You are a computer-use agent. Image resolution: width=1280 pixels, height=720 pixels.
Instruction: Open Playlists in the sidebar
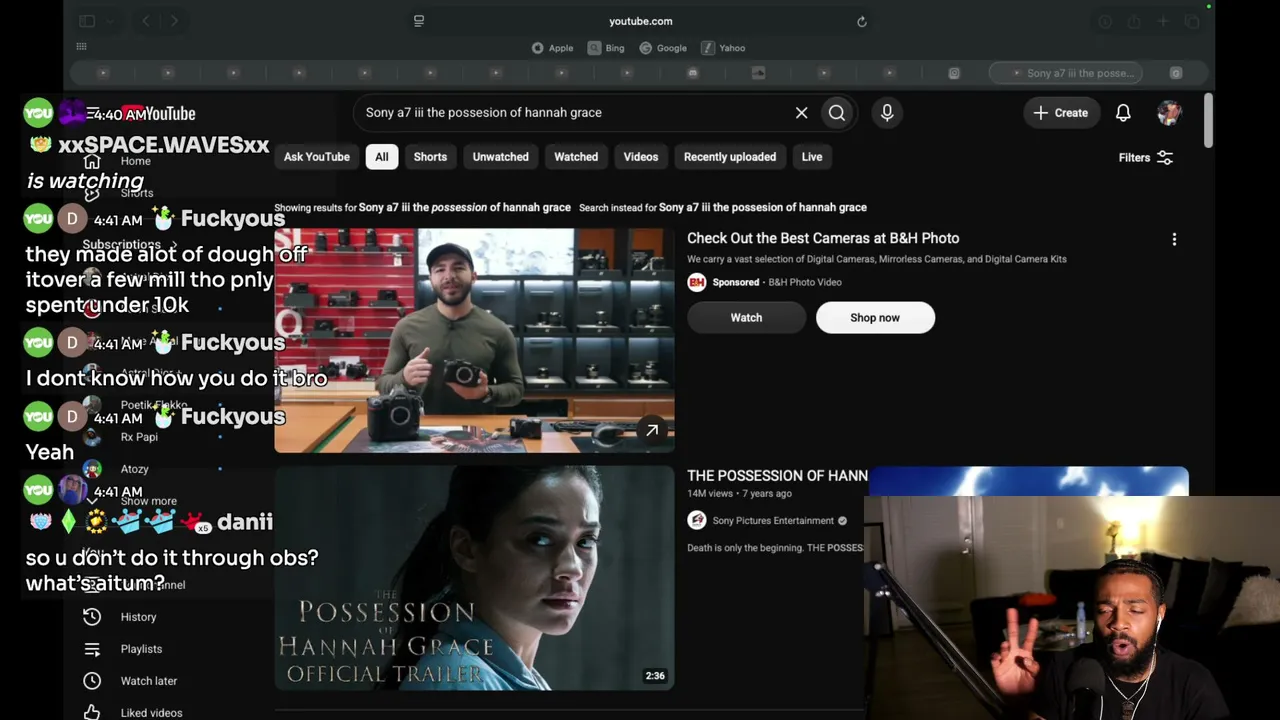tap(141, 649)
